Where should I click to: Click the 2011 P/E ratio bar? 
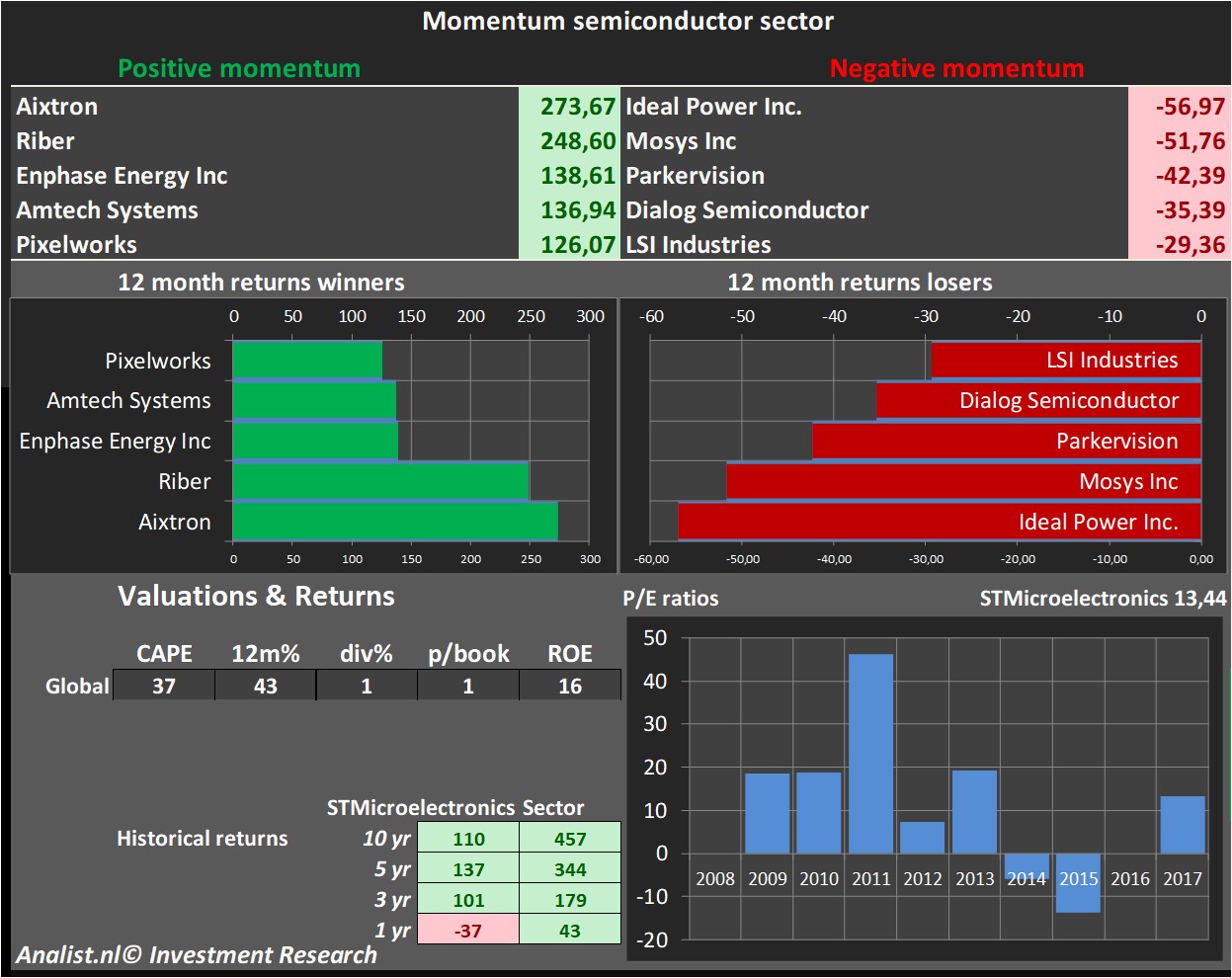(x=870, y=753)
